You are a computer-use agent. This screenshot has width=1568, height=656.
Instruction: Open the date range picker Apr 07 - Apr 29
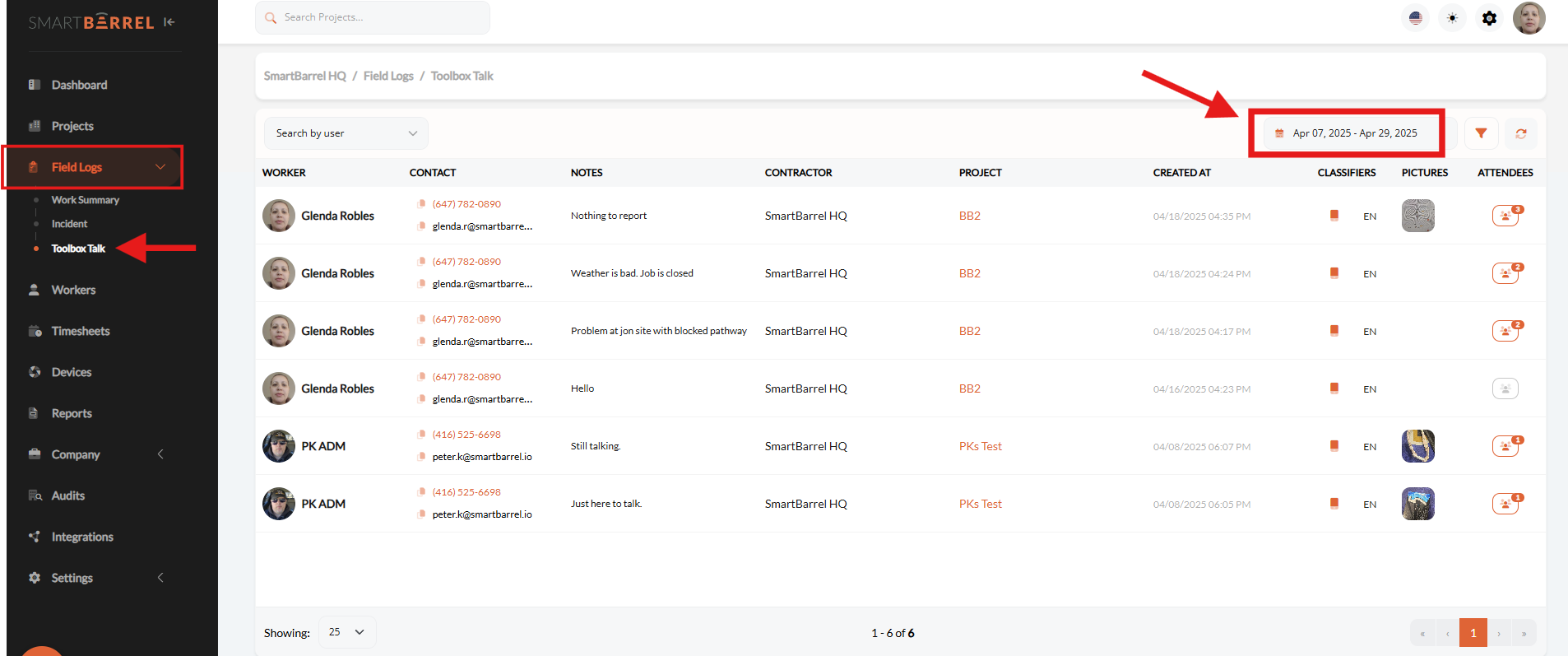click(1354, 133)
